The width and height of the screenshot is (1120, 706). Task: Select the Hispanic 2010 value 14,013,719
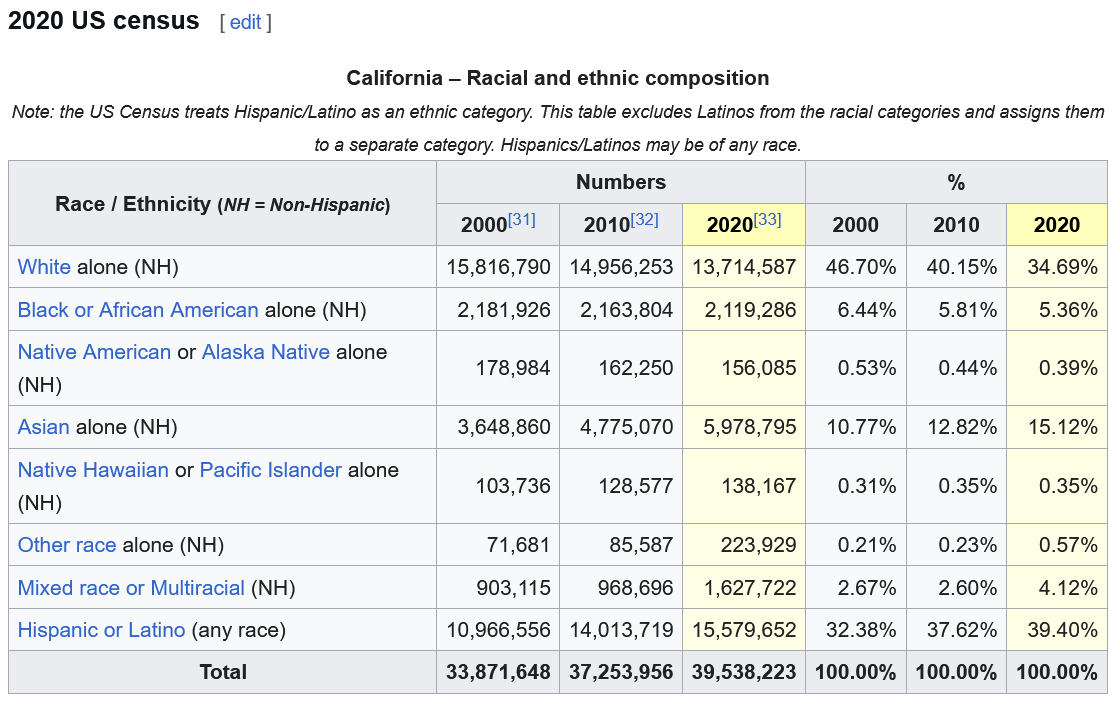click(x=621, y=630)
